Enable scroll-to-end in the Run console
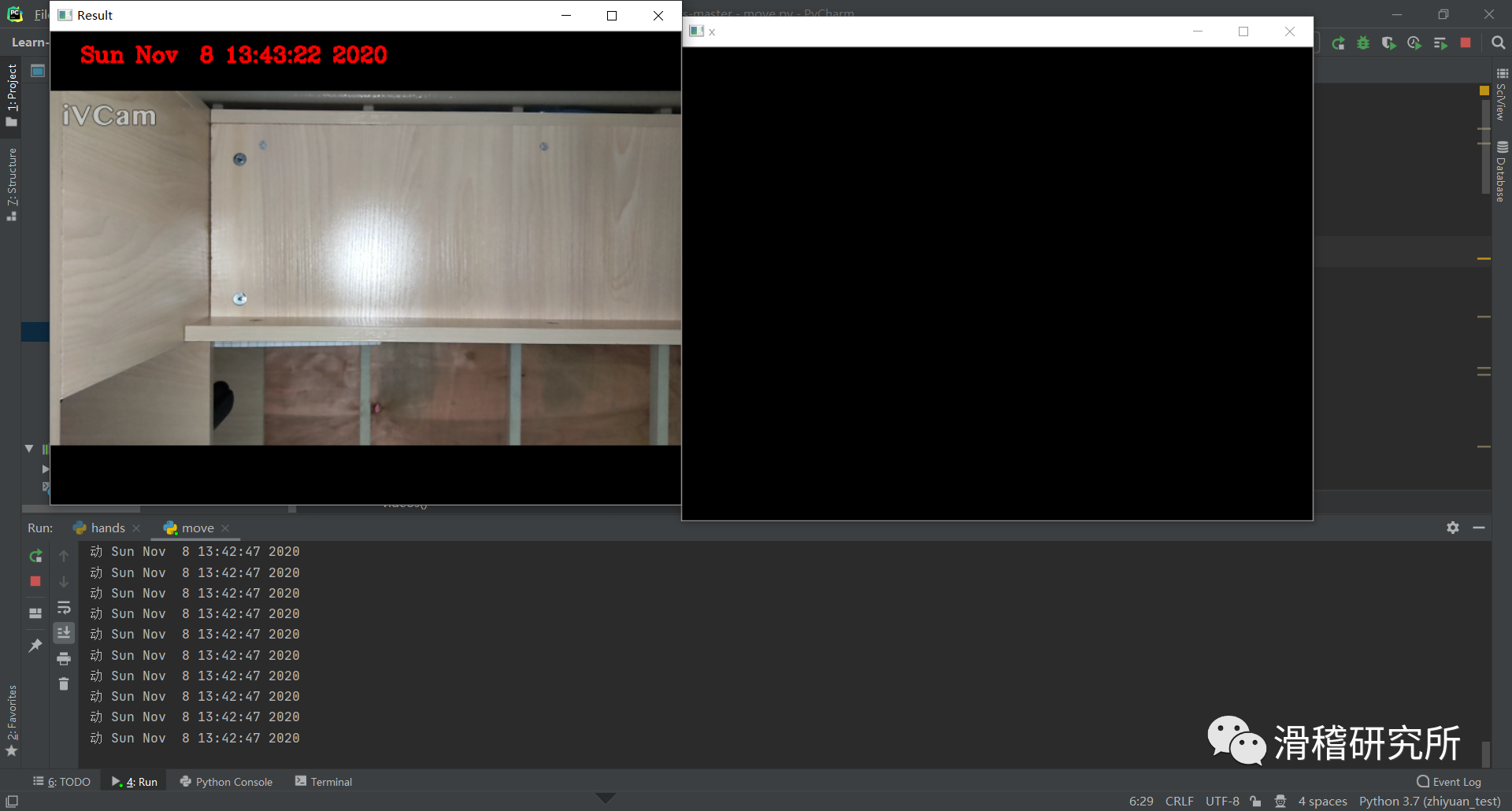Image resolution: width=1512 pixels, height=811 pixels. pyautogui.click(x=64, y=632)
